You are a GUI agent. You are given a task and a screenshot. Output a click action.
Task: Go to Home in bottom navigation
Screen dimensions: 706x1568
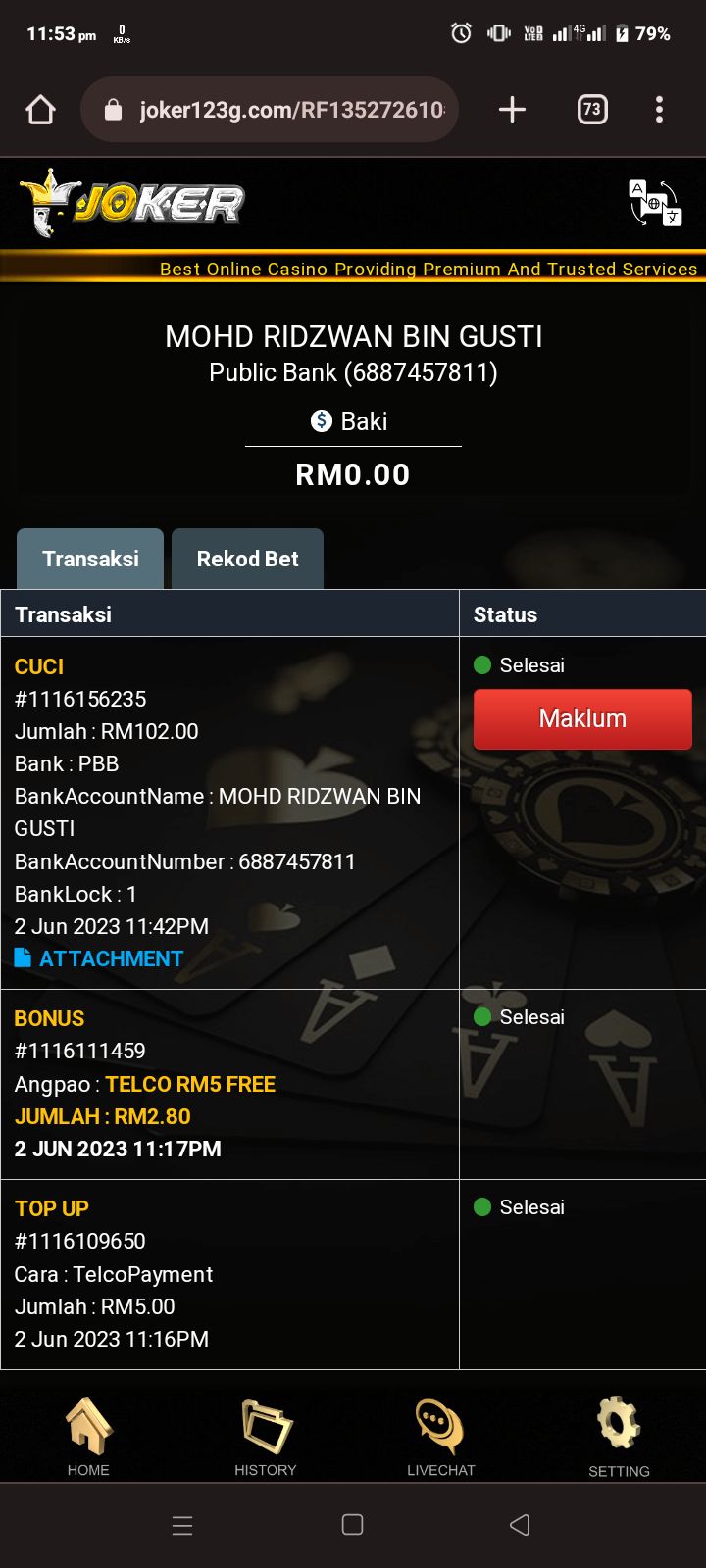(x=88, y=1437)
